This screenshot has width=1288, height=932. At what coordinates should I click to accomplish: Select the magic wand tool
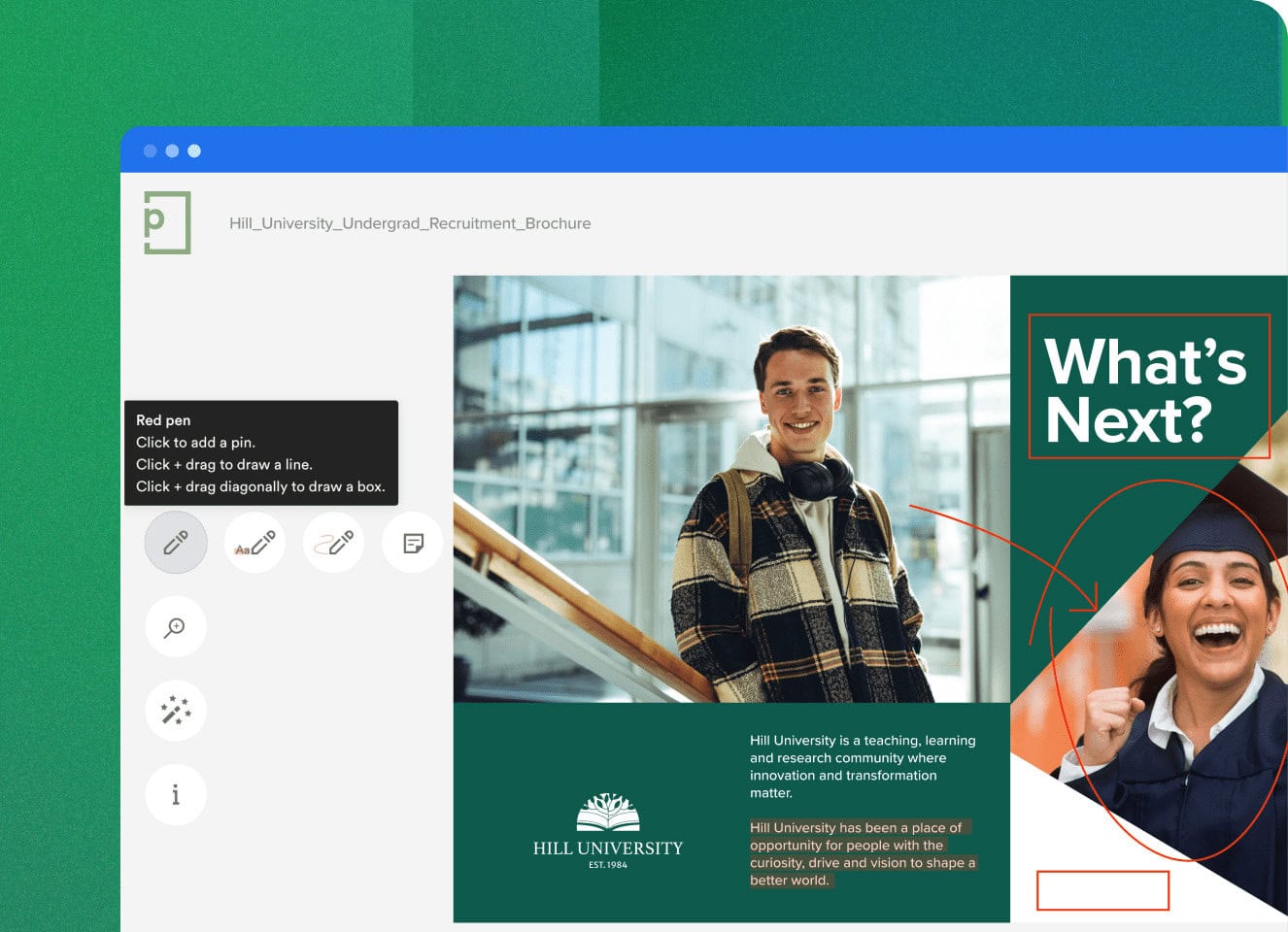[x=175, y=710]
